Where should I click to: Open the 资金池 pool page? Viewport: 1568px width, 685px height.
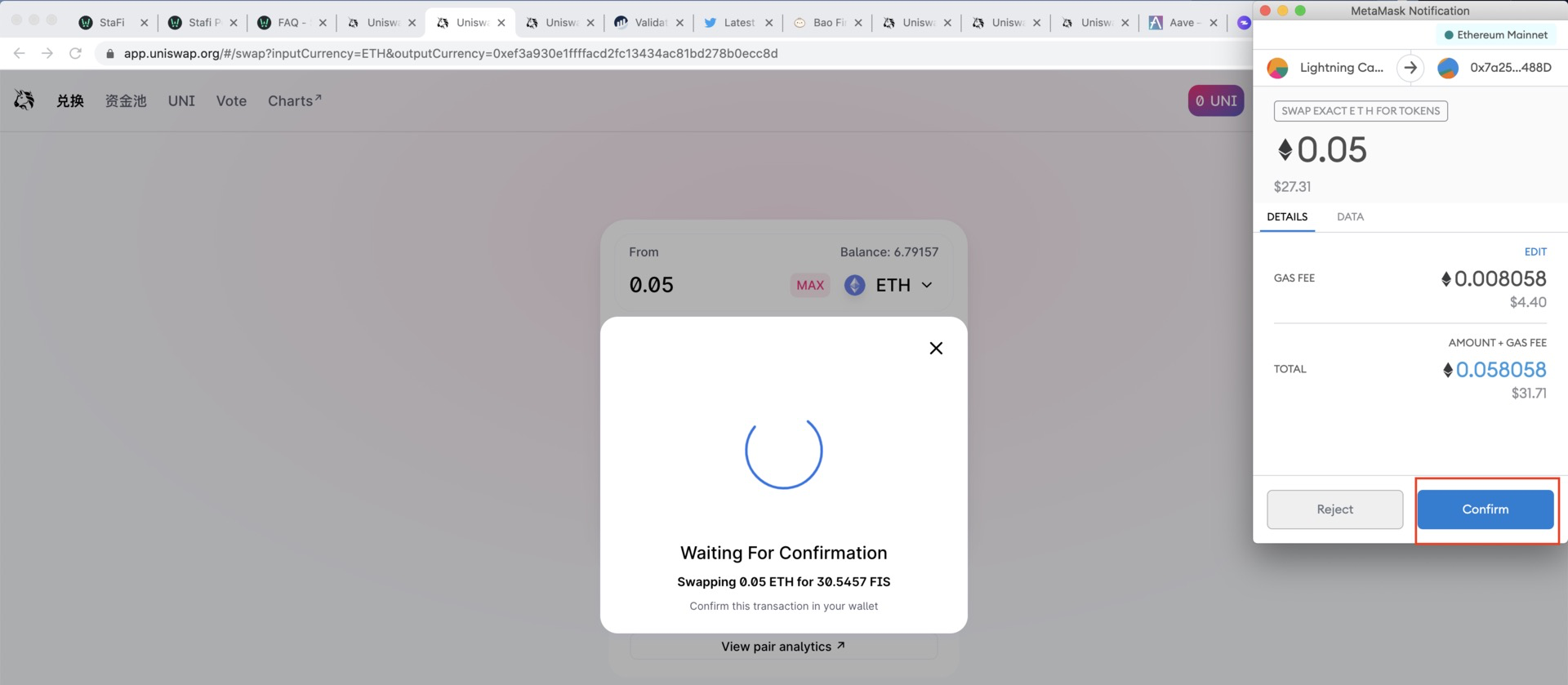click(126, 101)
